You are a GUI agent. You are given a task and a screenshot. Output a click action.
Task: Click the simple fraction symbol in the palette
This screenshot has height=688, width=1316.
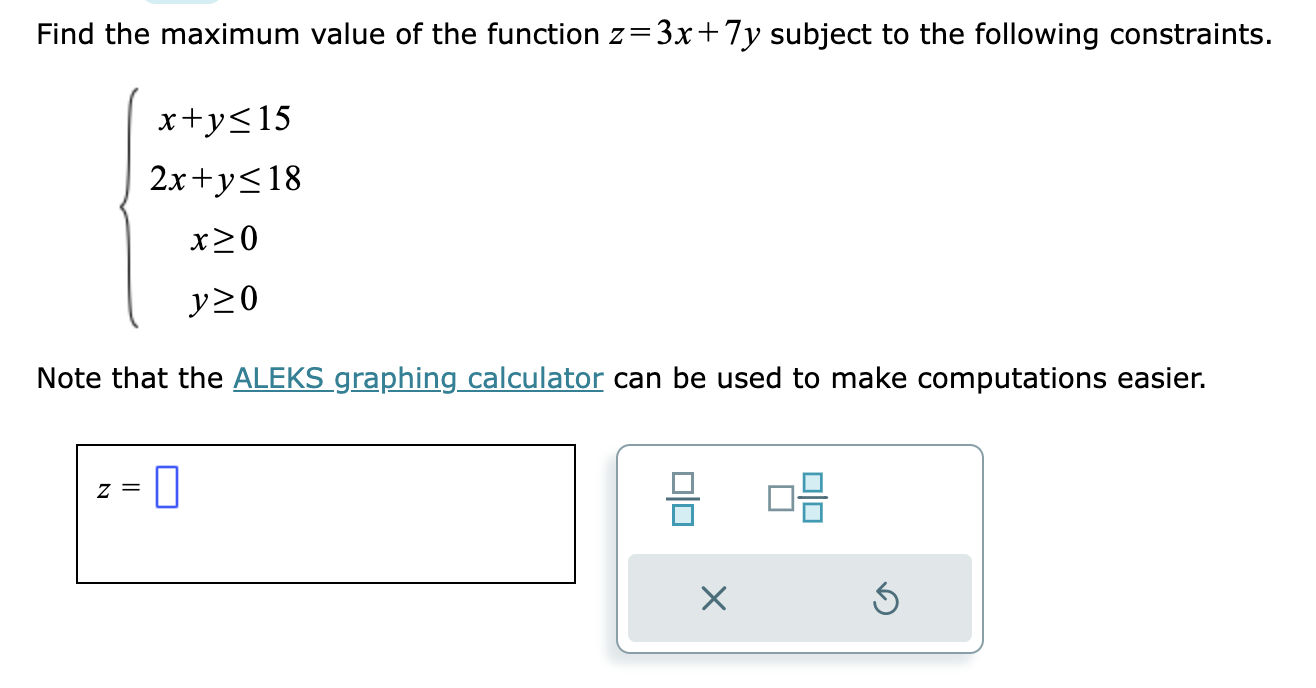click(x=681, y=498)
